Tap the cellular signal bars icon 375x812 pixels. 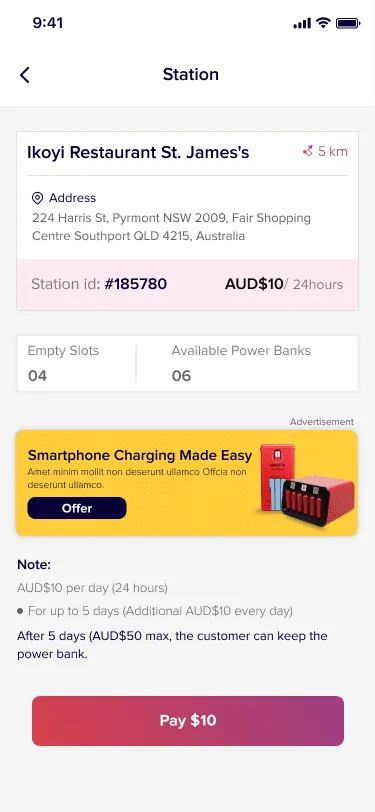(x=302, y=23)
